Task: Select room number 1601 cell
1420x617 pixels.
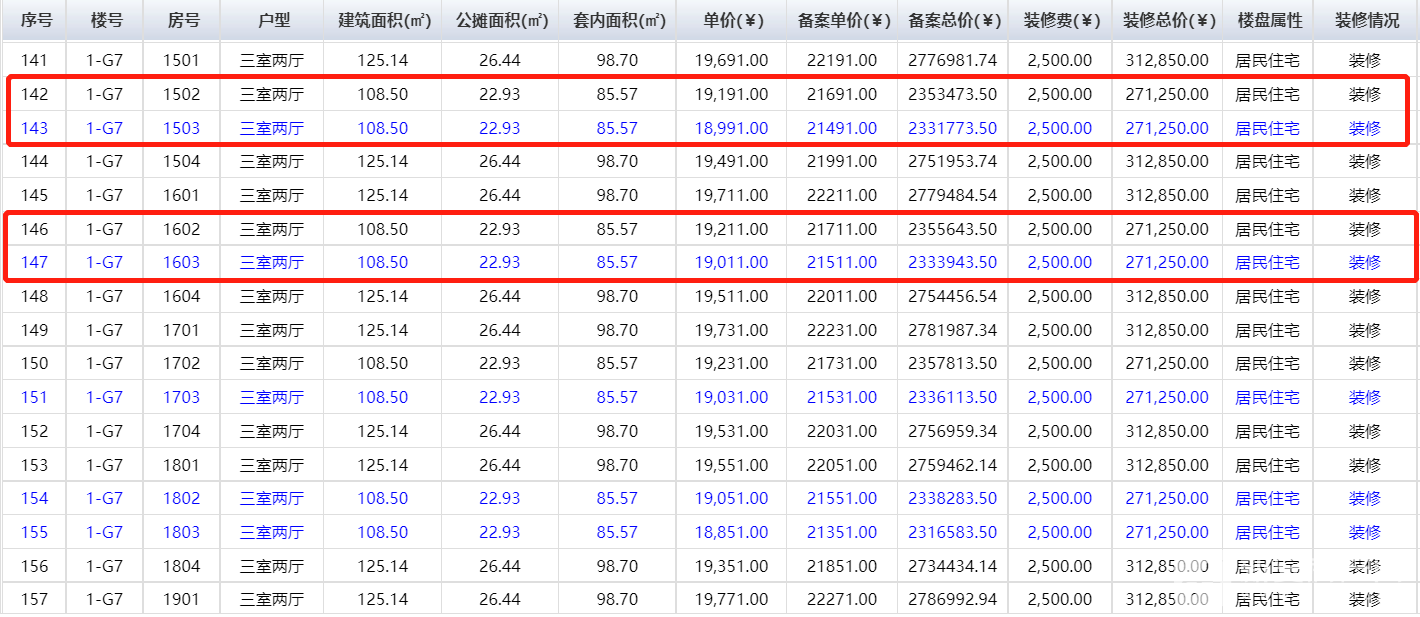Action: pyautogui.click(x=182, y=195)
